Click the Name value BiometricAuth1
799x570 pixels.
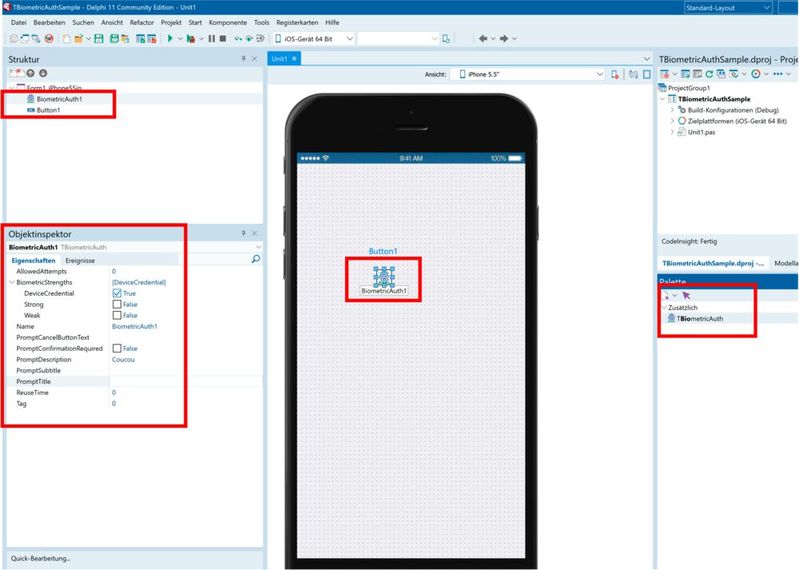point(135,327)
